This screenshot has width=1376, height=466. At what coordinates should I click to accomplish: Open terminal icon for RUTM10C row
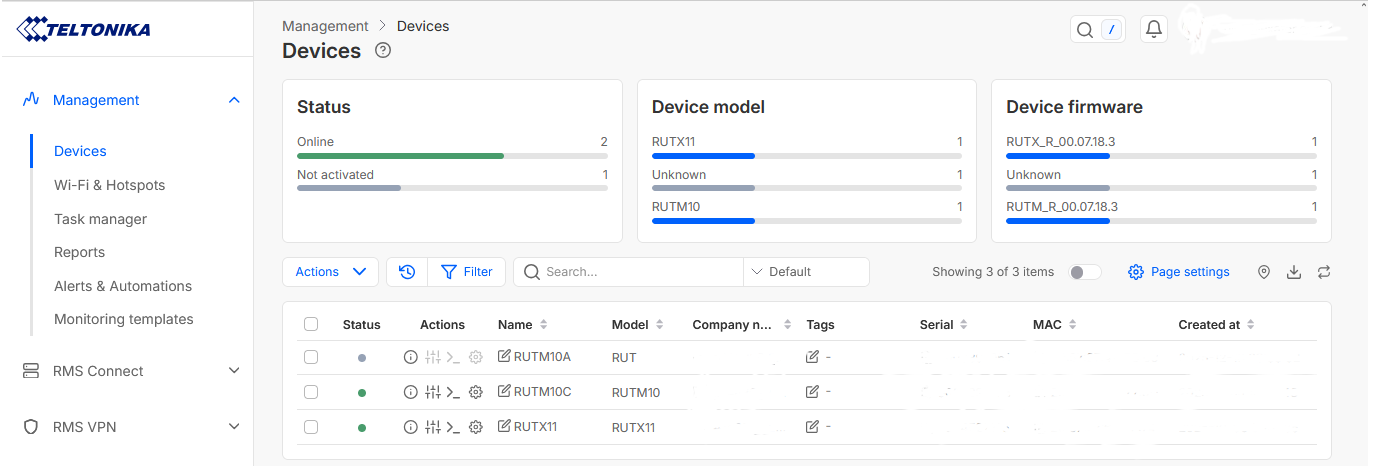tap(453, 392)
